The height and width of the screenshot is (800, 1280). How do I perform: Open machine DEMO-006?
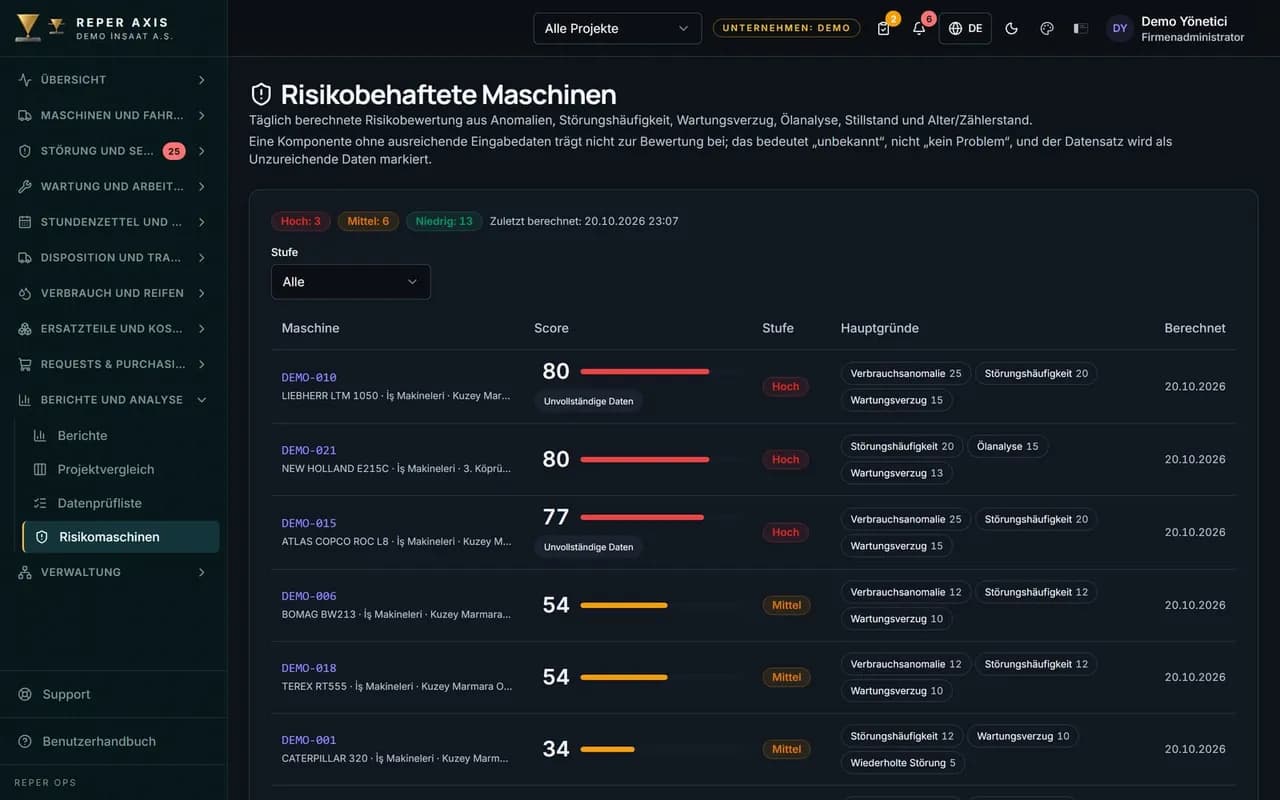click(x=309, y=597)
